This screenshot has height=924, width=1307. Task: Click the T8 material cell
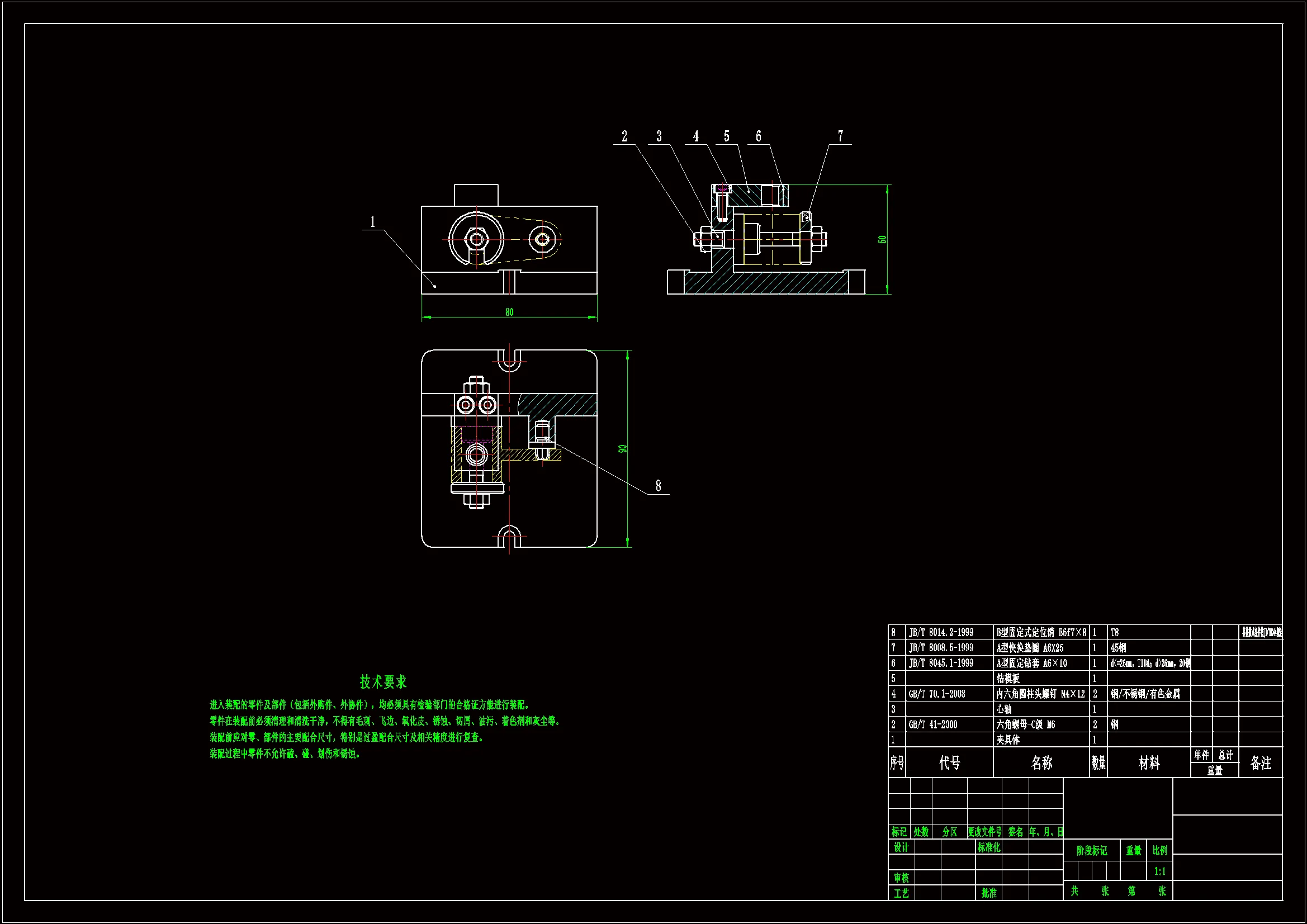pyautogui.click(x=1115, y=632)
